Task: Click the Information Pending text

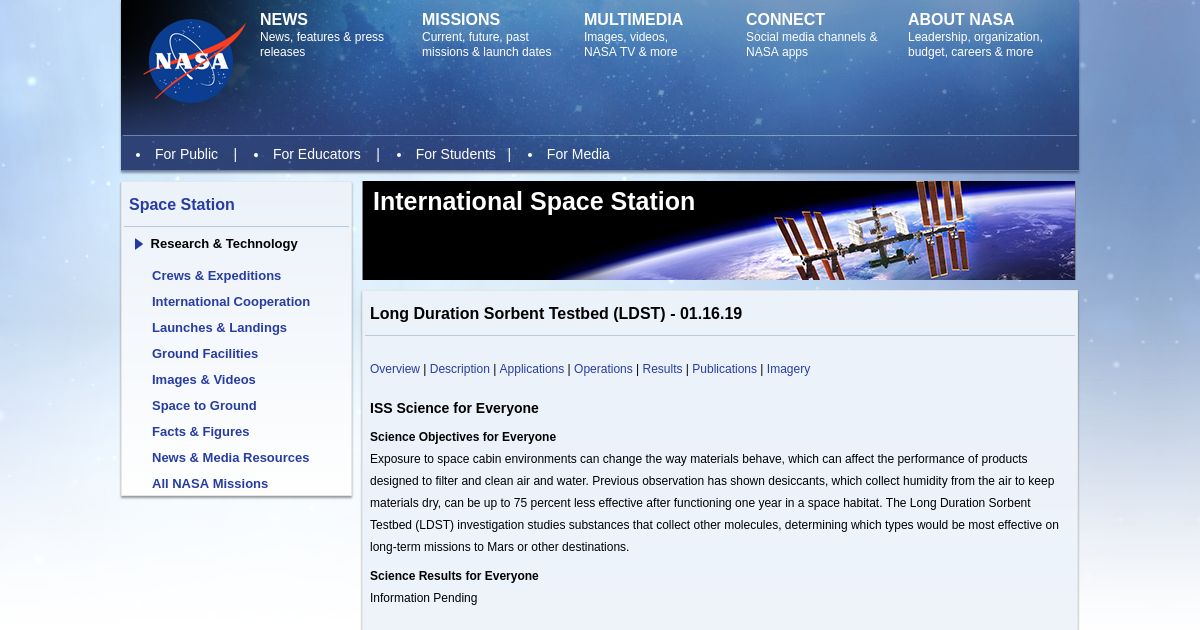Action: click(x=424, y=598)
